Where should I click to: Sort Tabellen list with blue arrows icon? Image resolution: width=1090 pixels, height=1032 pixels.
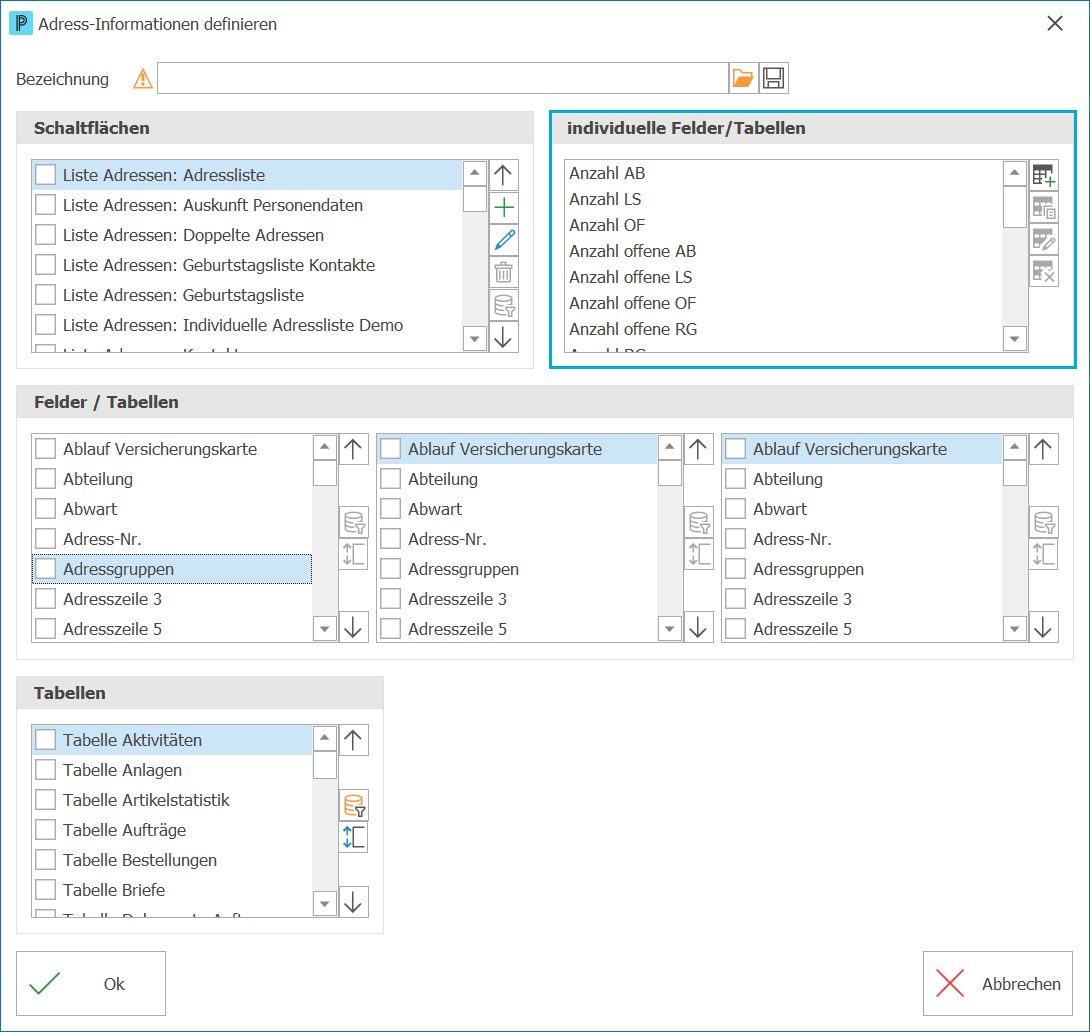click(353, 837)
